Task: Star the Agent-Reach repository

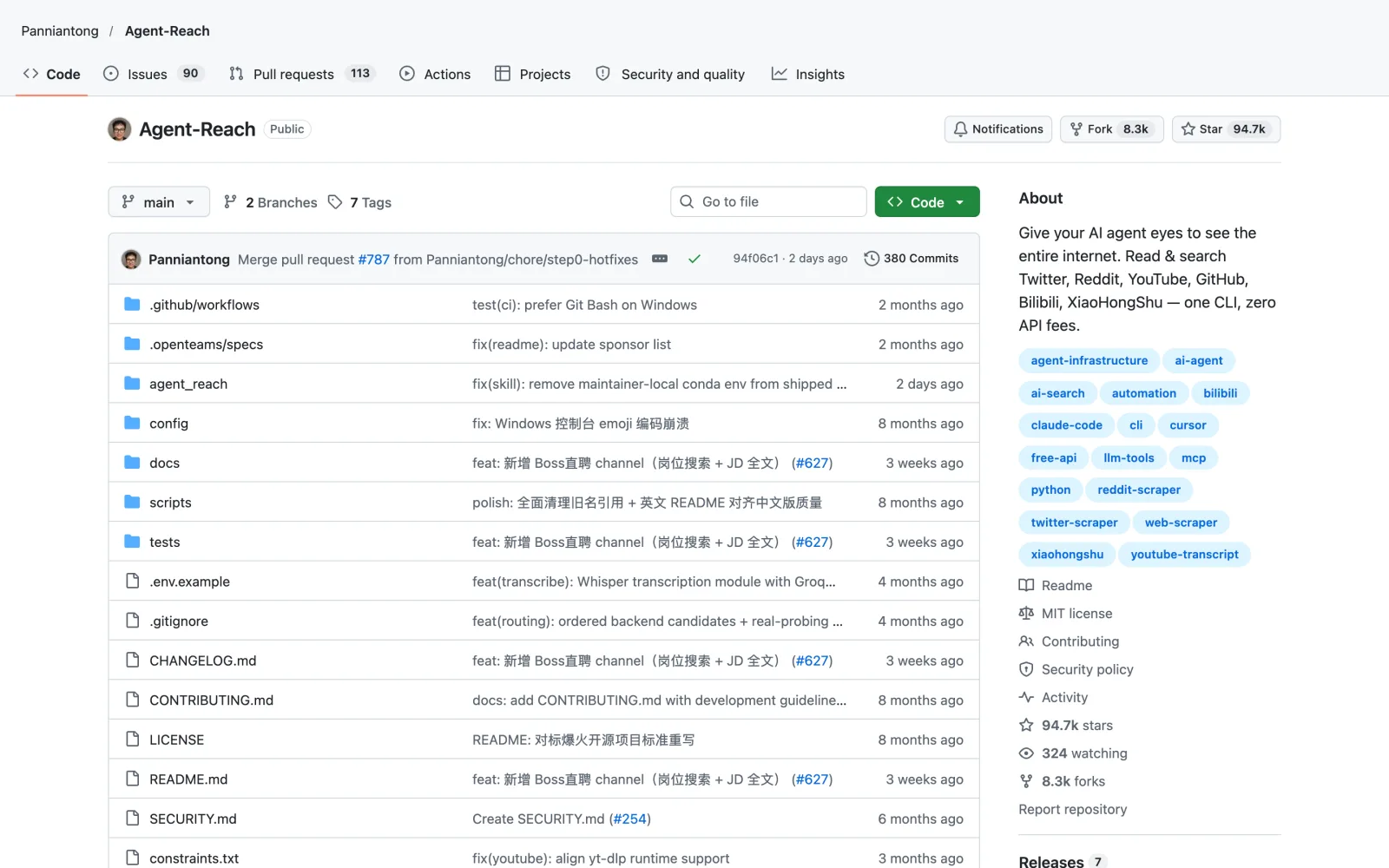Action: click(x=1226, y=129)
